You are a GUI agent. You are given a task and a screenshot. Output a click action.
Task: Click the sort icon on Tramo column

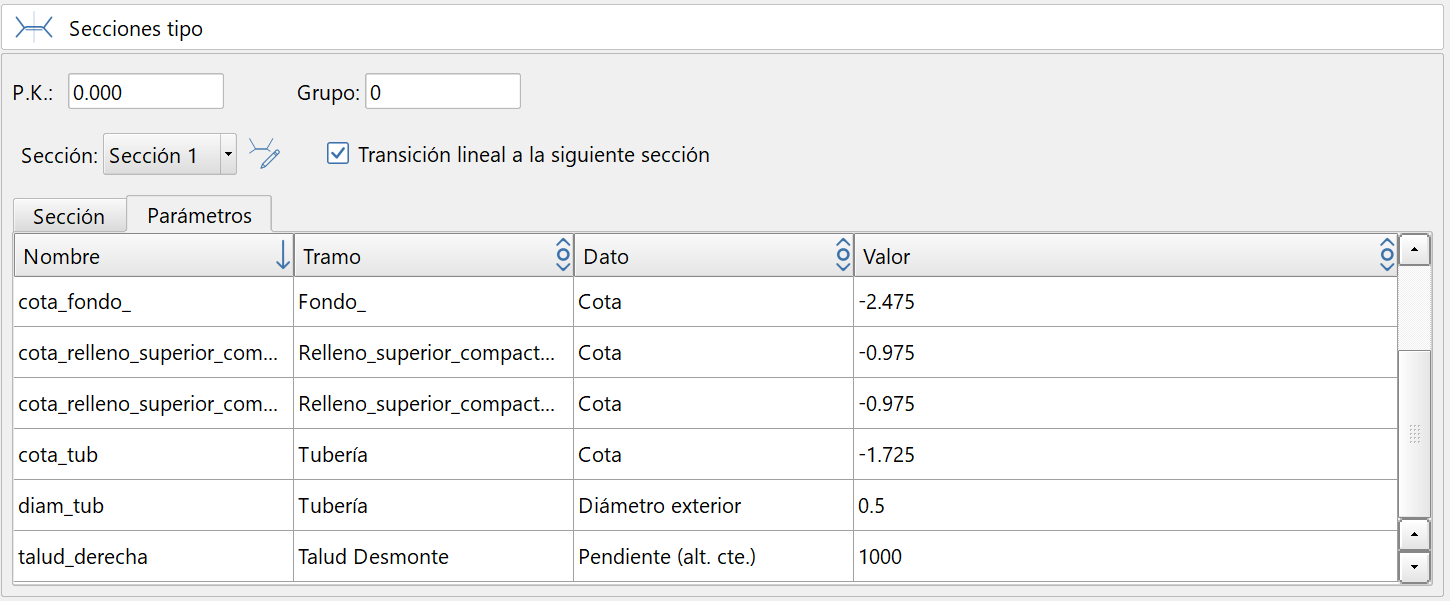pos(562,256)
